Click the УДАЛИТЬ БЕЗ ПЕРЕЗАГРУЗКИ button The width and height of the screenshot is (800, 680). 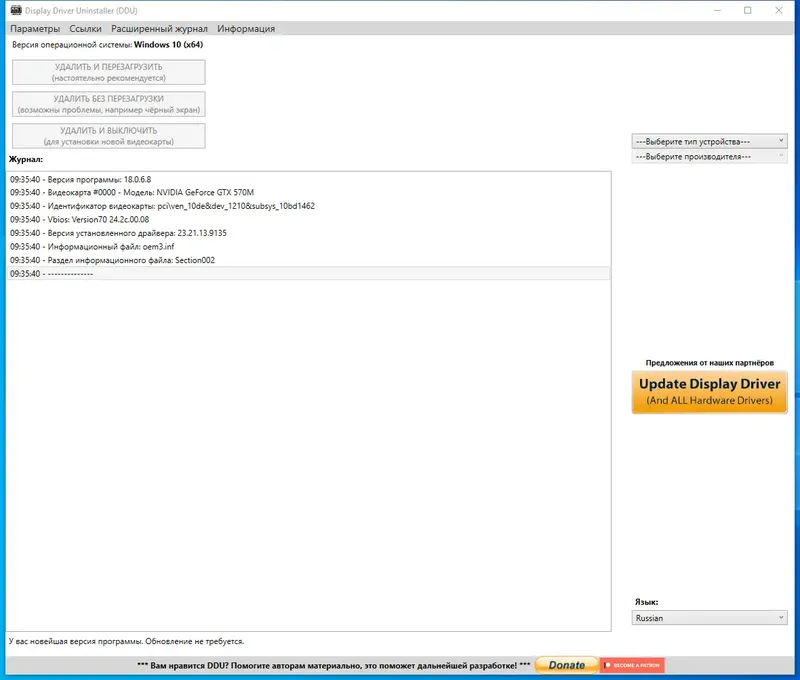pos(107,104)
